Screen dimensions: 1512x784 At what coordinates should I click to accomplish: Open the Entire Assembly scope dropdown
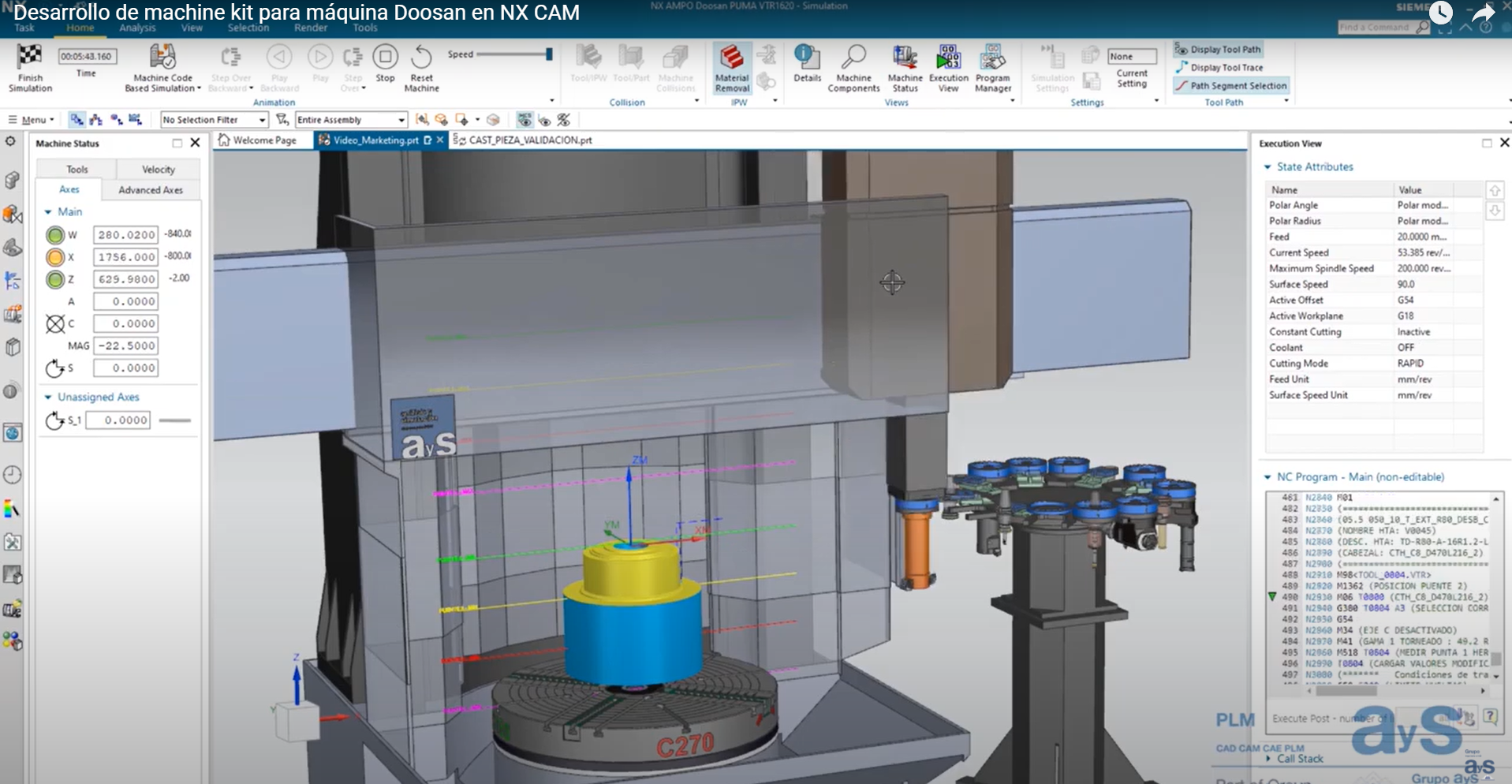pyautogui.click(x=399, y=119)
